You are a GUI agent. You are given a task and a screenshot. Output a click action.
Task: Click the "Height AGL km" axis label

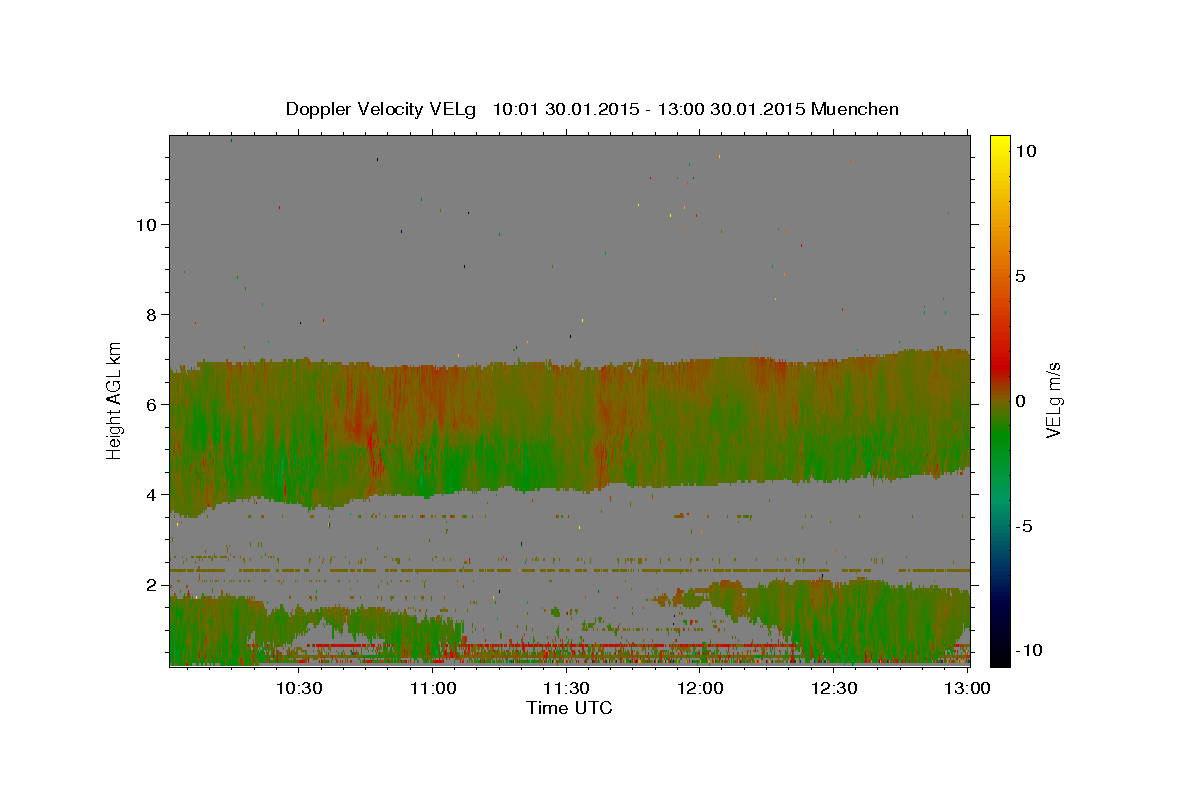(x=115, y=400)
